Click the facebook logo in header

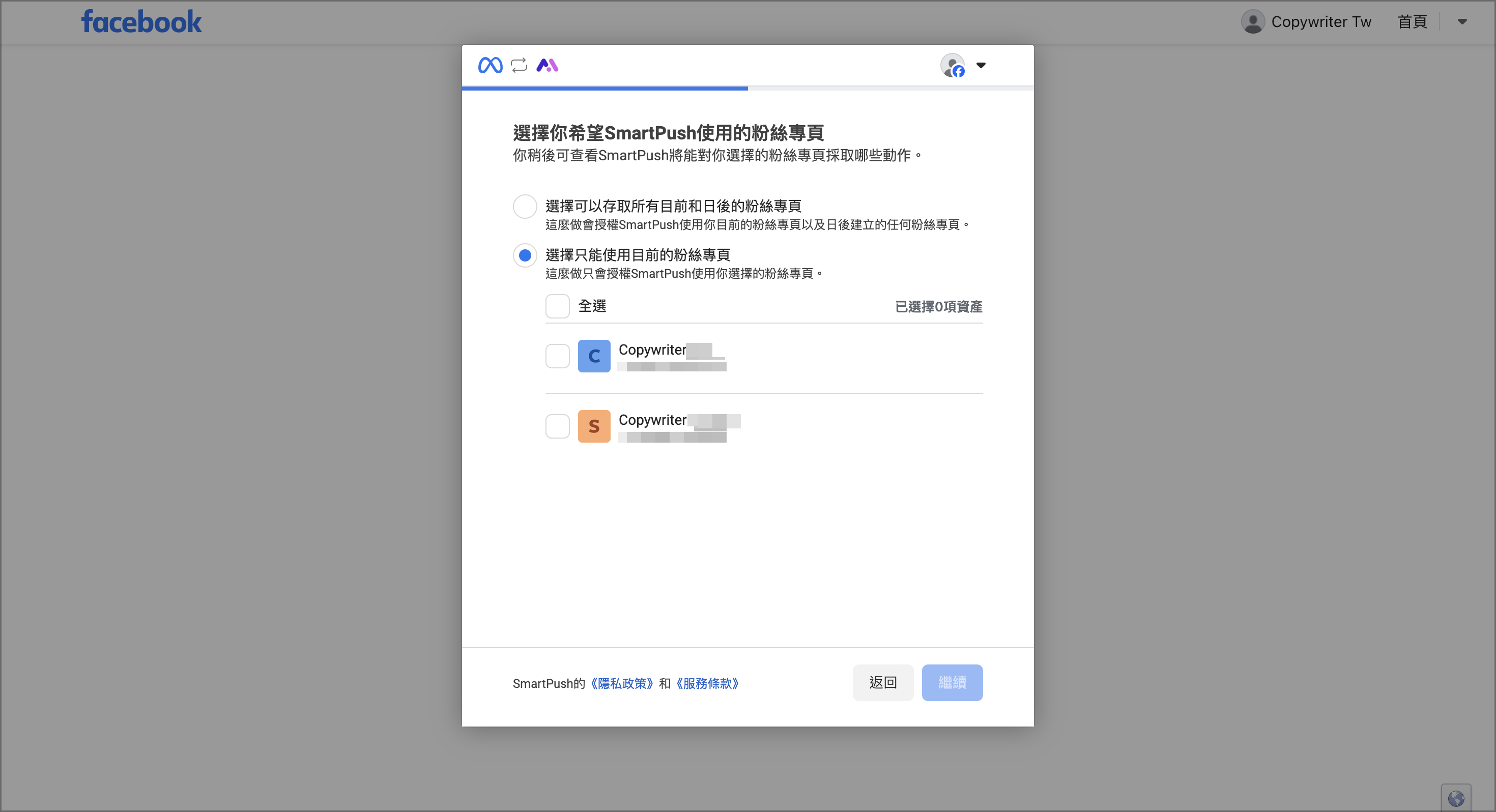[x=141, y=22]
